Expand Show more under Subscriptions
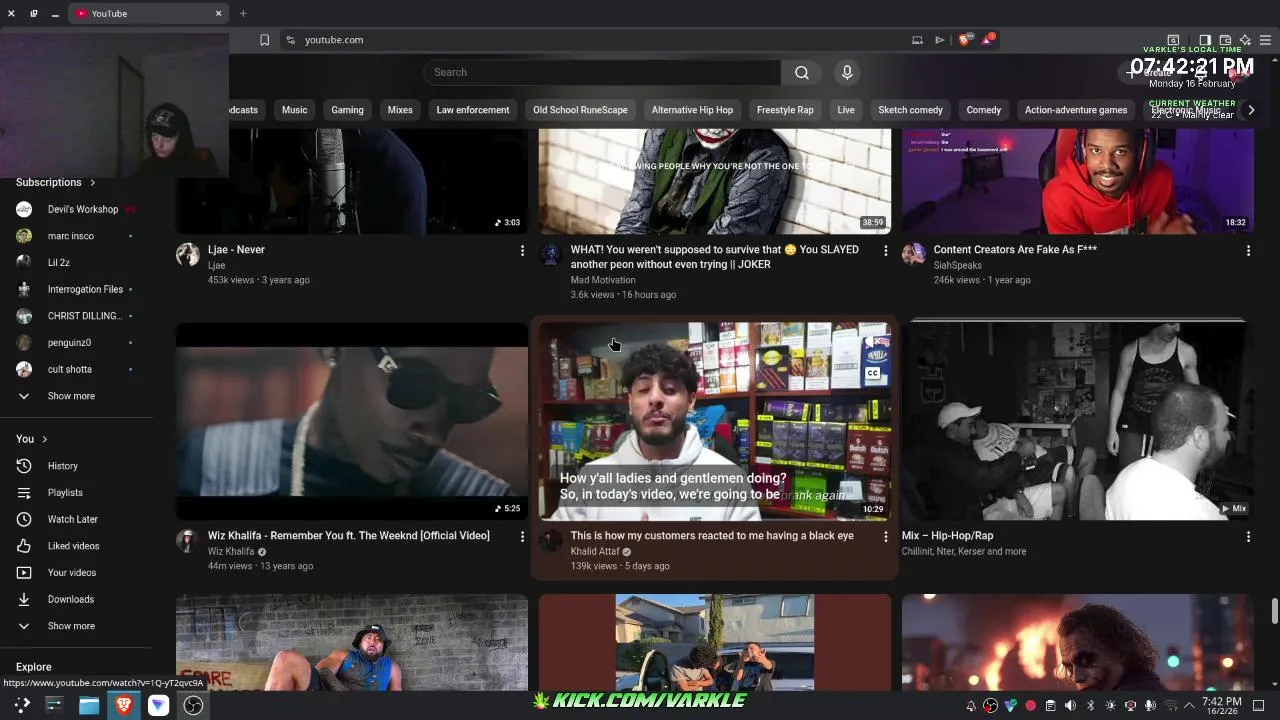The image size is (1280, 720). coord(71,396)
